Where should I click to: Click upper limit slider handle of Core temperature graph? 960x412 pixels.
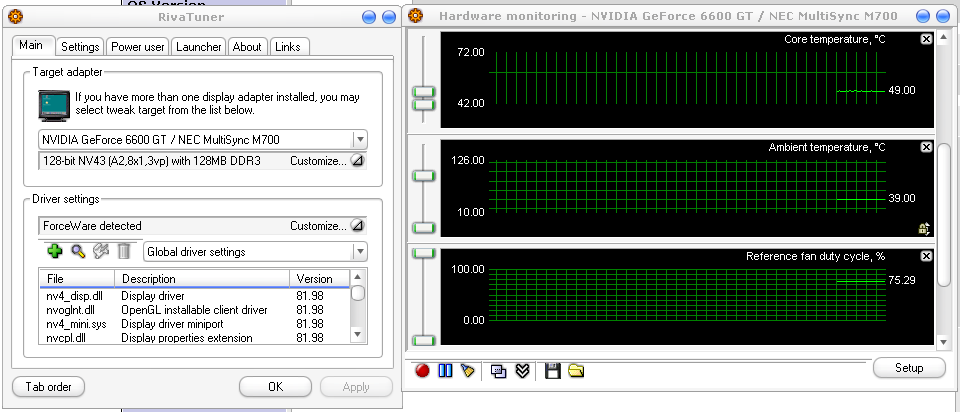click(424, 92)
